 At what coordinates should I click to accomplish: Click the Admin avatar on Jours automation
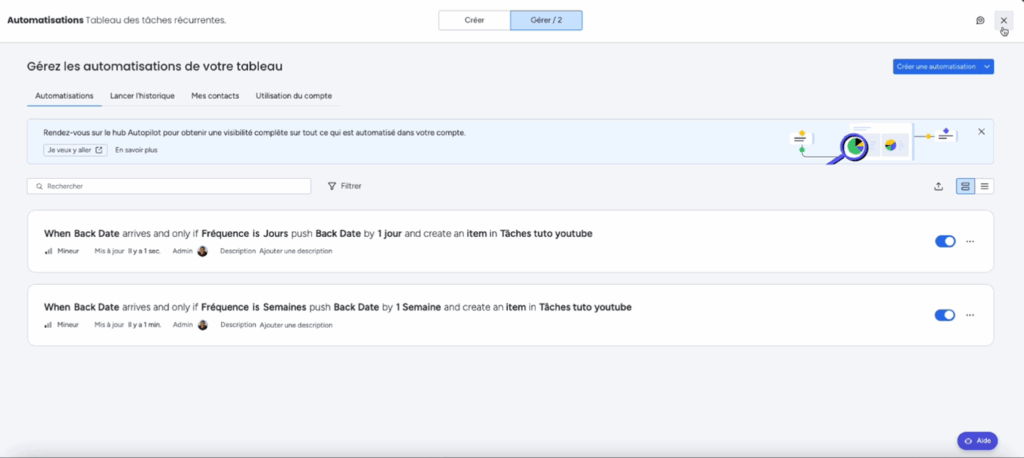202,251
